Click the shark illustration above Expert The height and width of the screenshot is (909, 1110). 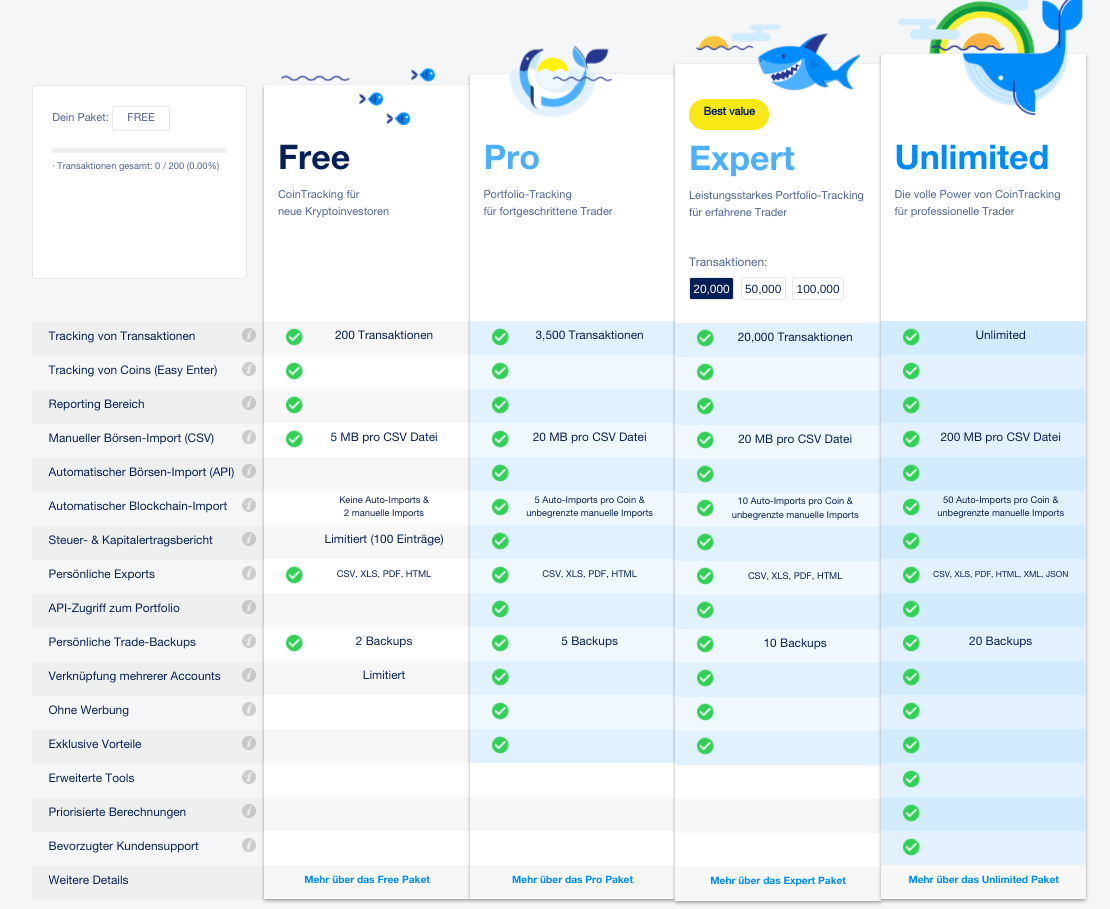click(807, 64)
